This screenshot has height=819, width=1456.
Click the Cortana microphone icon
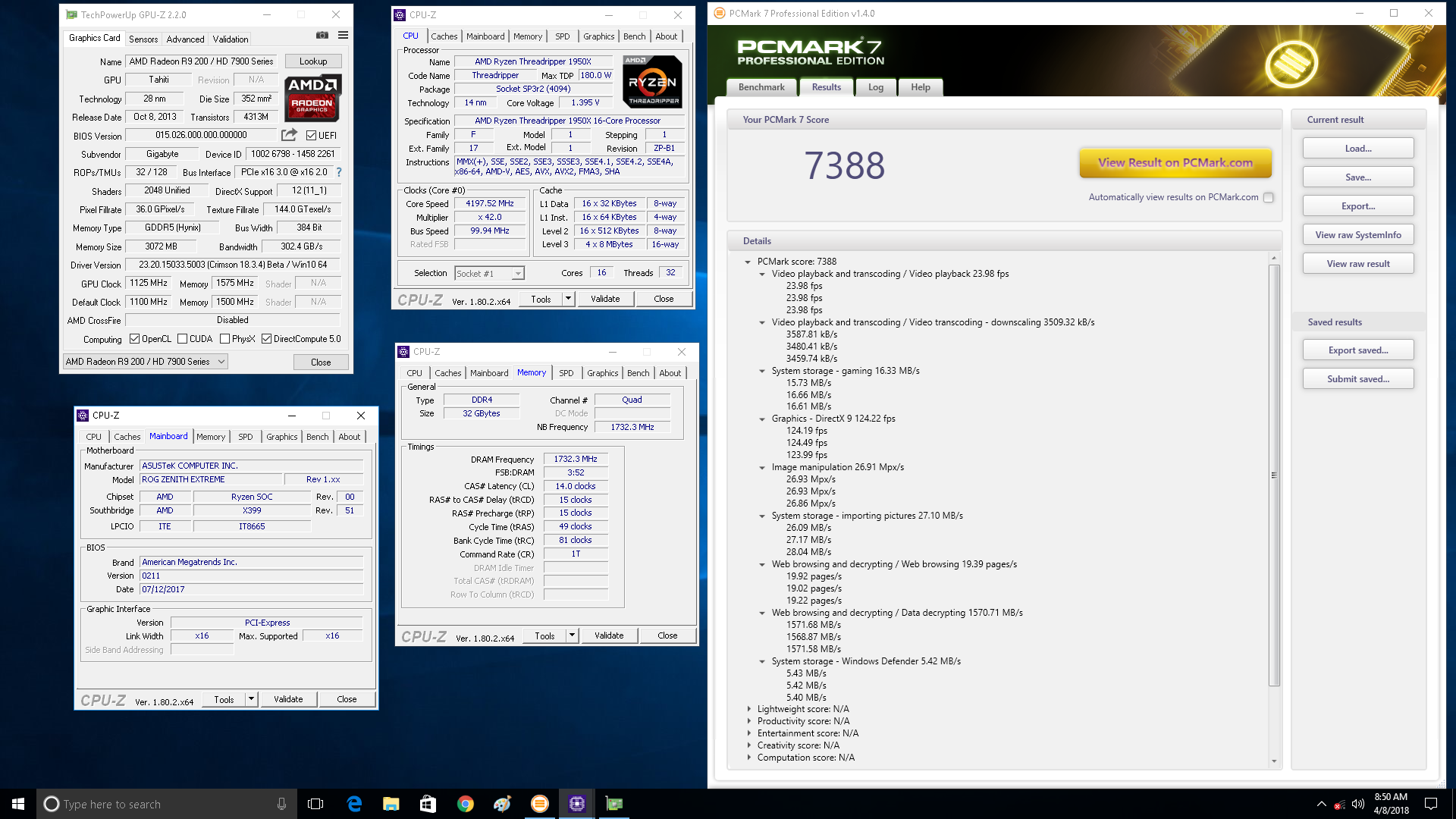281,804
